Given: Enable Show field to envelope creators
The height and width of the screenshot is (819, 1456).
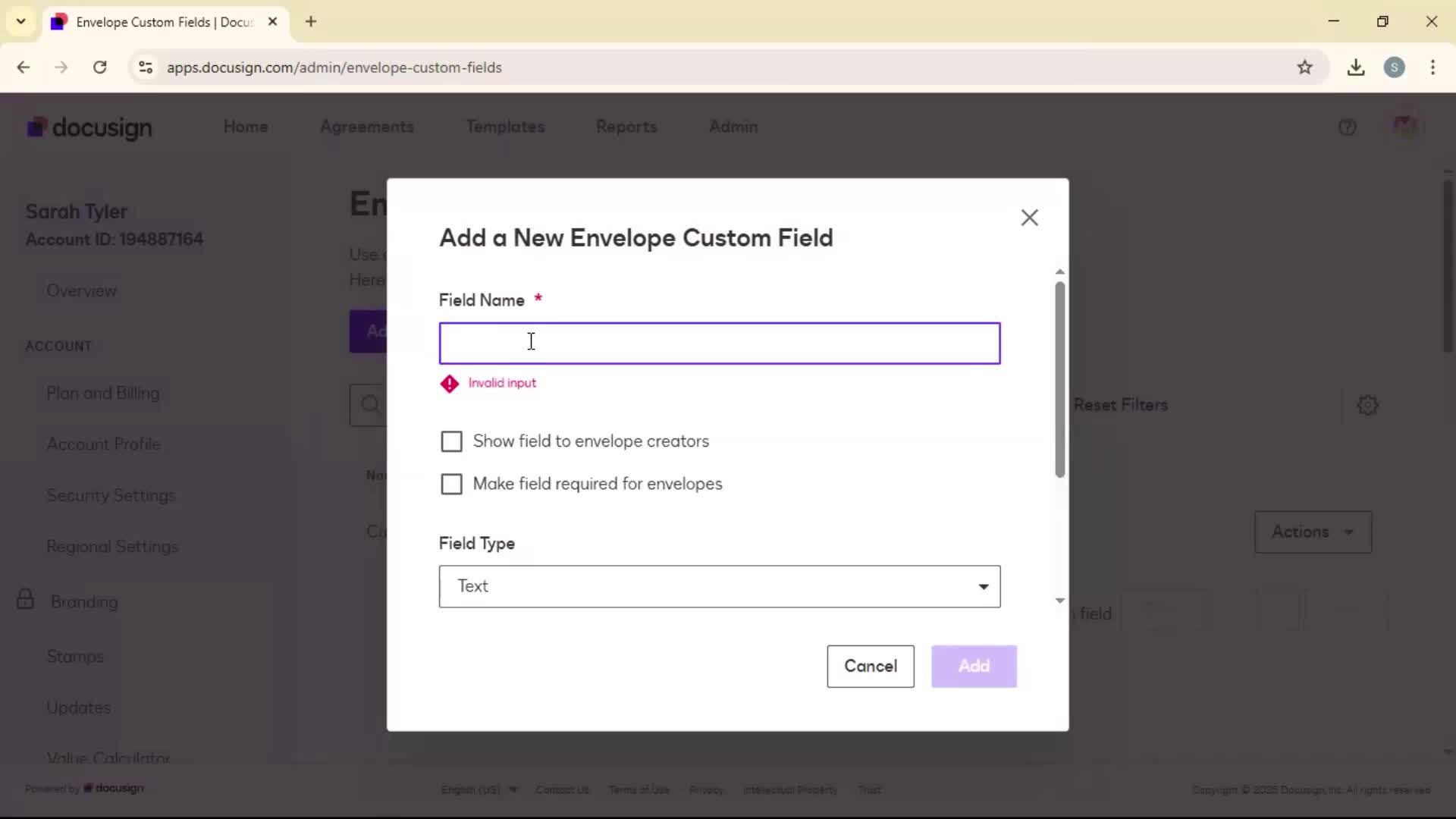Looking at the screenshot, I should click(x=451, y=441).
